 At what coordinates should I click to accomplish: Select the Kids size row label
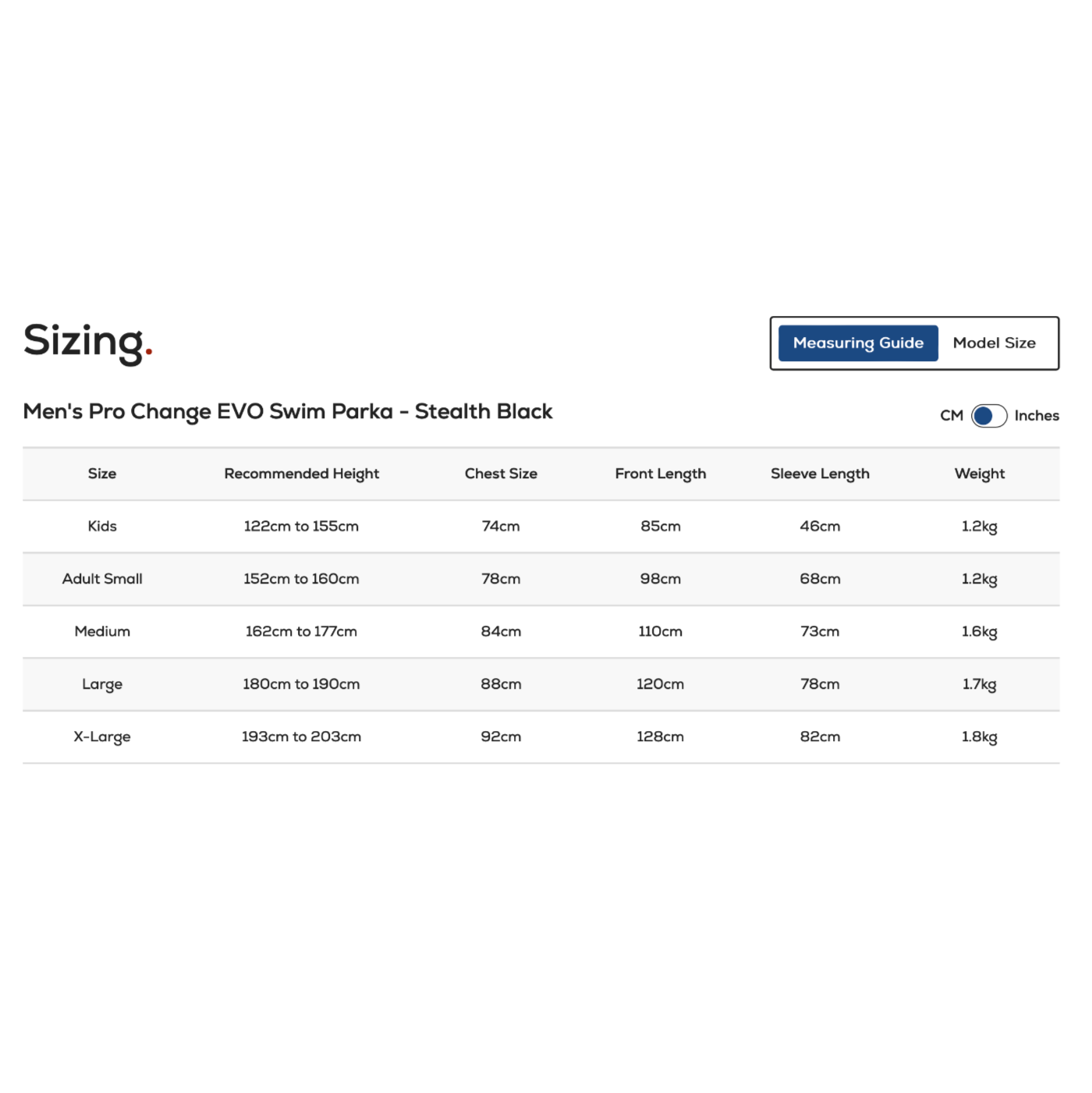tap(102, 527)
